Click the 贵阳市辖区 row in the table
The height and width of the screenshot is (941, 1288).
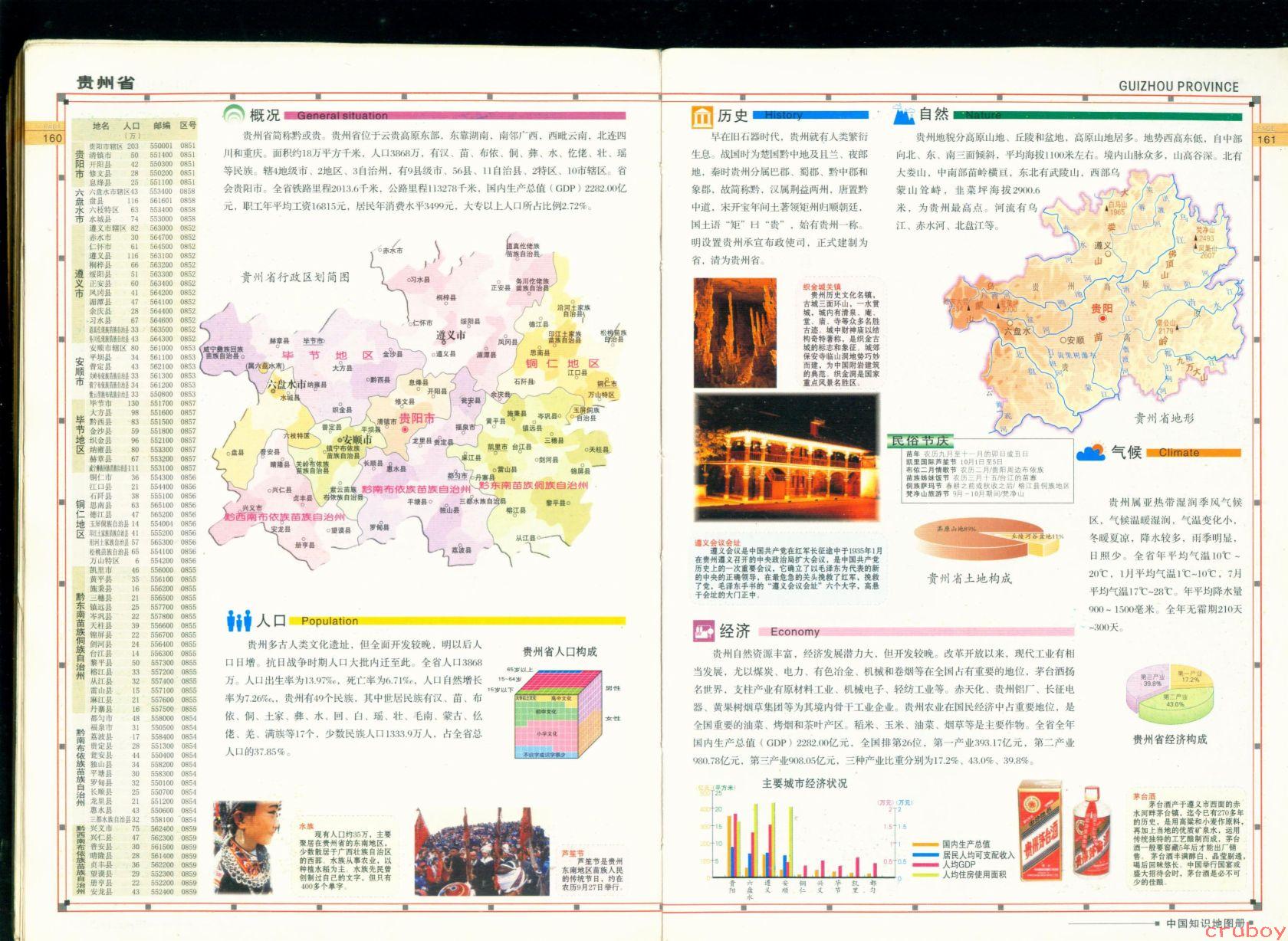(143, 146)
